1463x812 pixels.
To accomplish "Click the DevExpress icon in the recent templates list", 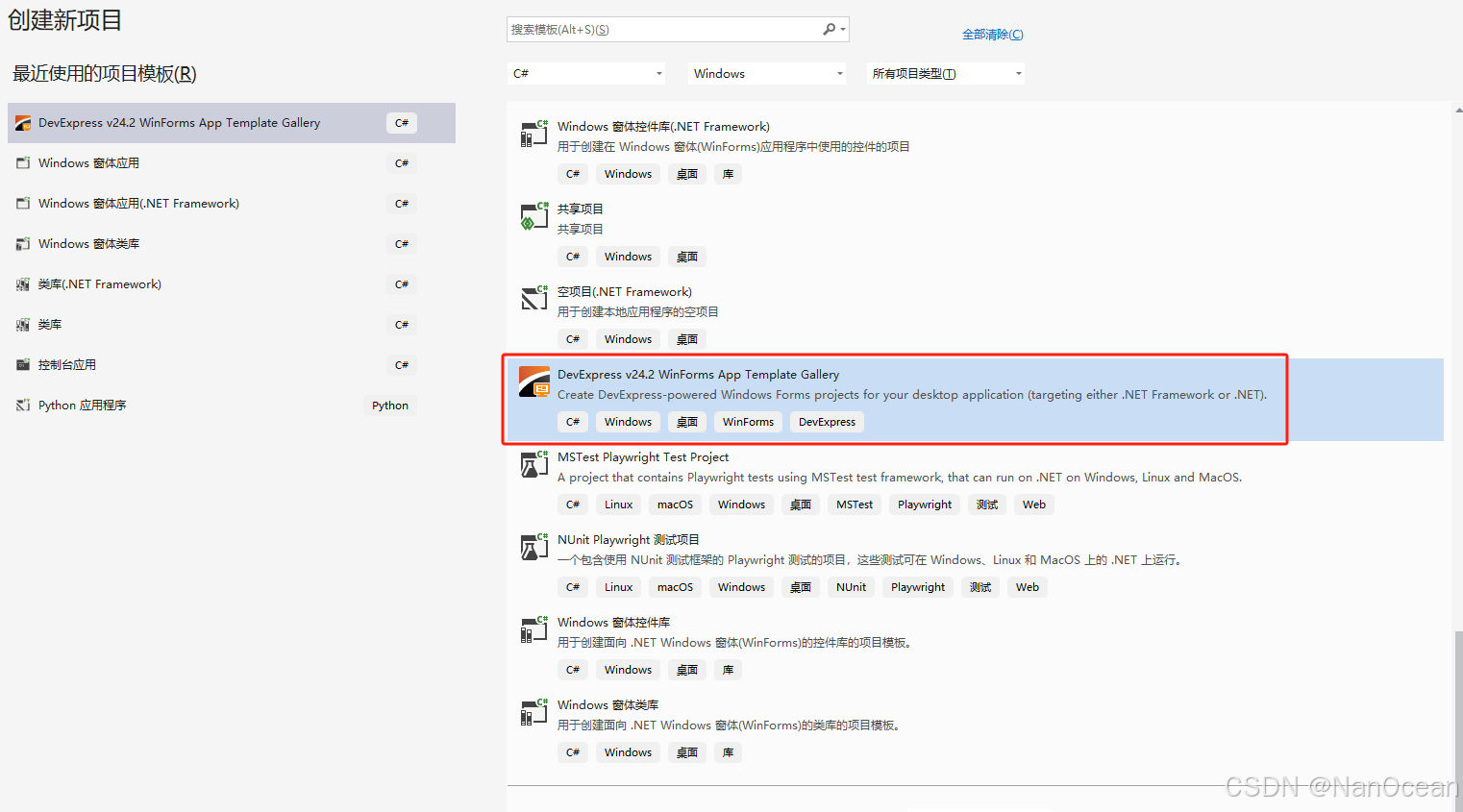I will click(x=23, y=123).
